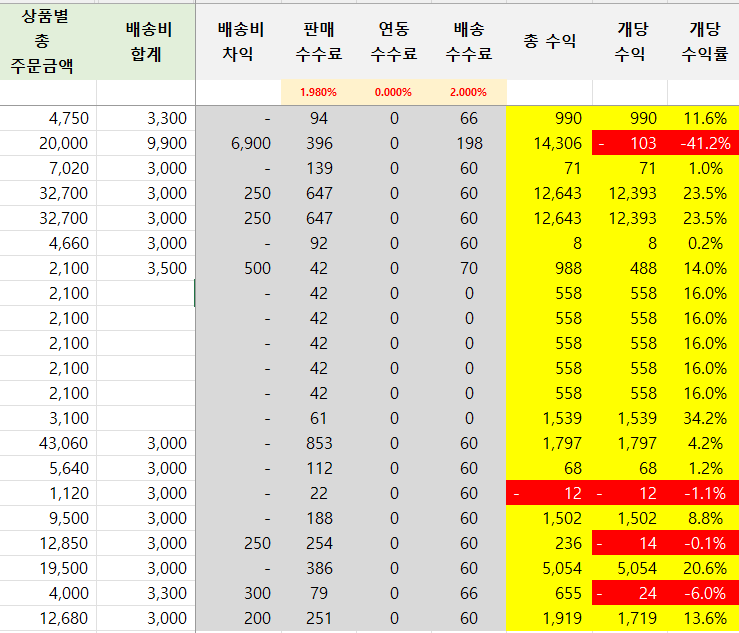
Task: Select order amount cell 19,500
Action: pos(48,568)
